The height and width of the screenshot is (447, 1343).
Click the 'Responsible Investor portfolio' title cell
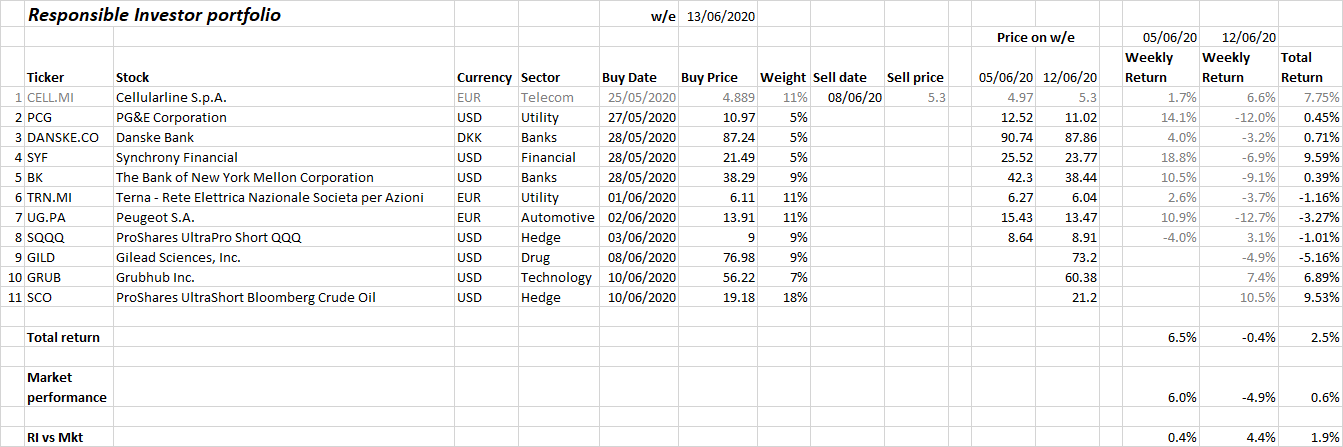(x=154, y=16)
